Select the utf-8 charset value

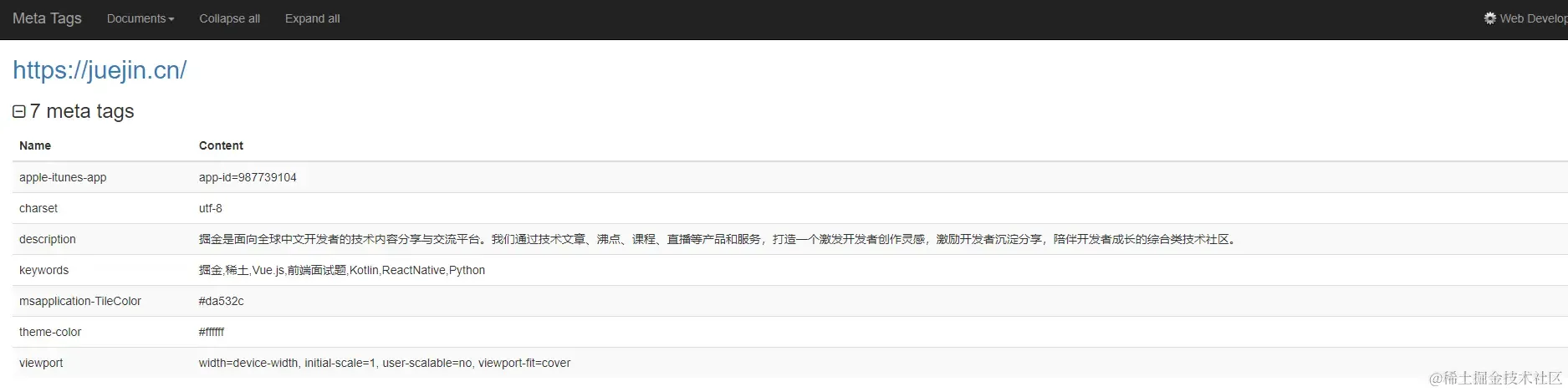point(211,208)
